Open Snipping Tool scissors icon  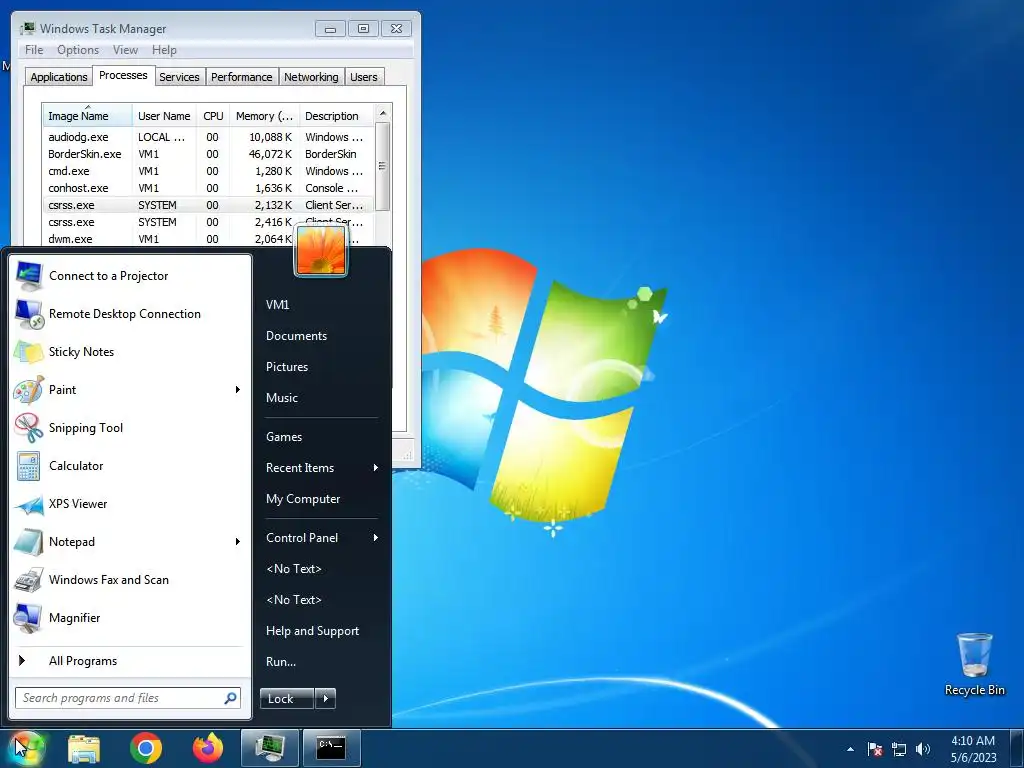point(29,428)
